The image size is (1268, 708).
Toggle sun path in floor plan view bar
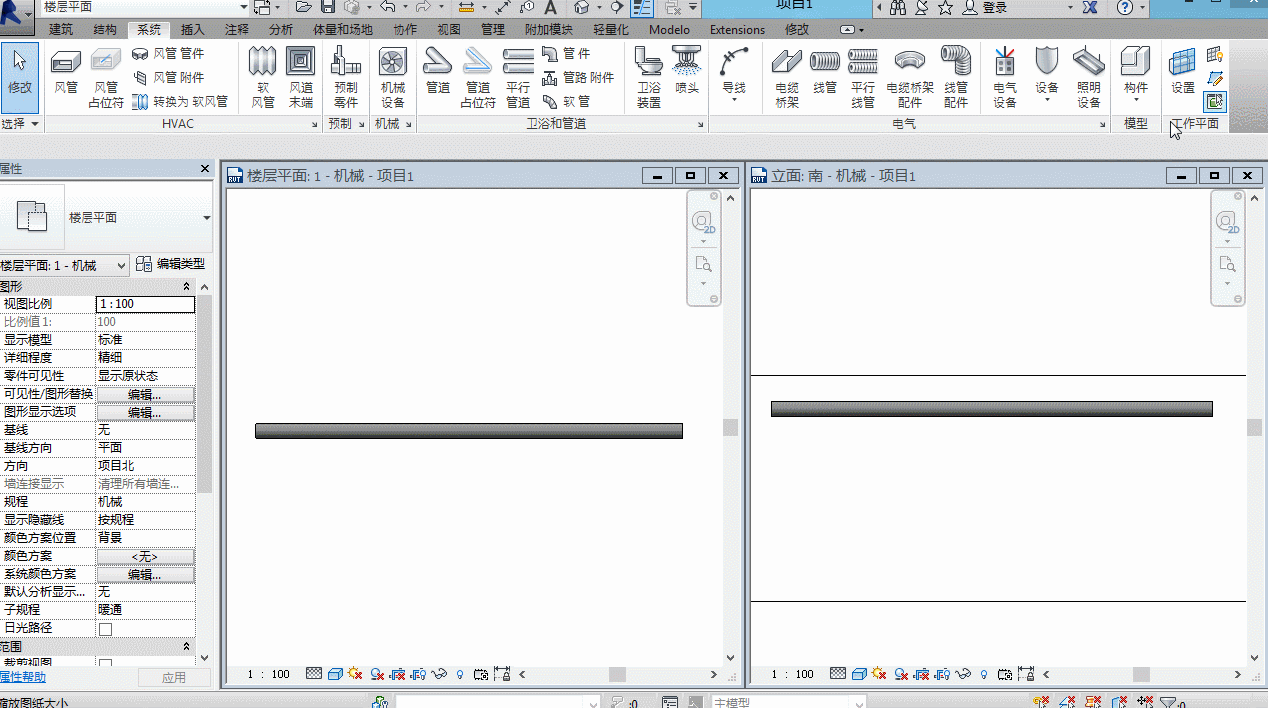click(354, 674)
